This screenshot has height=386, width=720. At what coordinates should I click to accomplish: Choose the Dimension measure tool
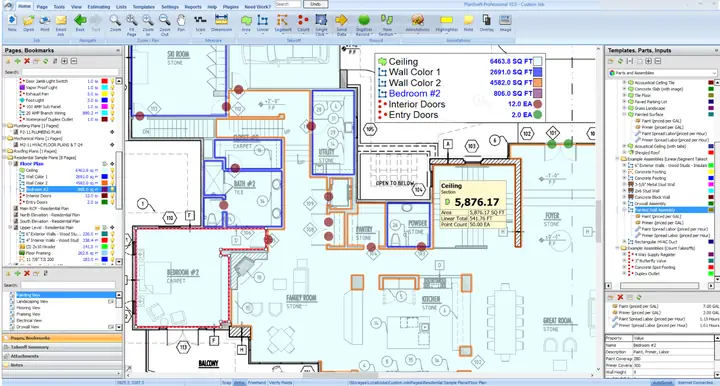[221, 23]
